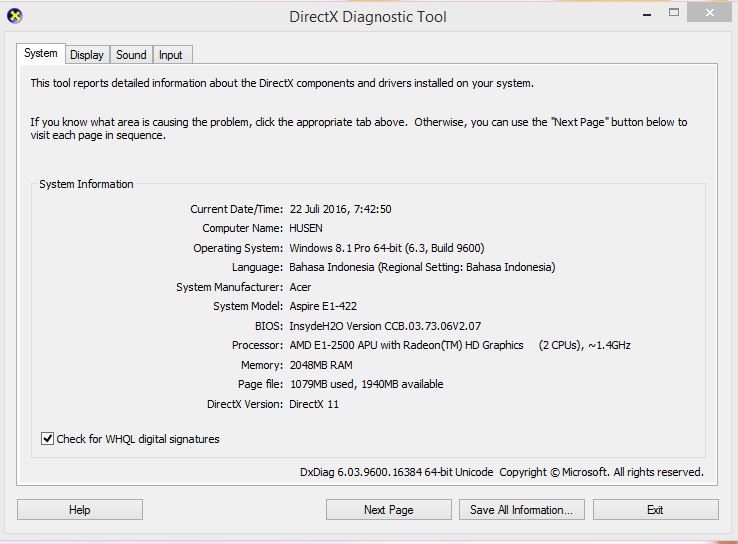Toggle Check for WHQL digital signatures checkbox
The image size is (738, 544).
coord(47,439)
